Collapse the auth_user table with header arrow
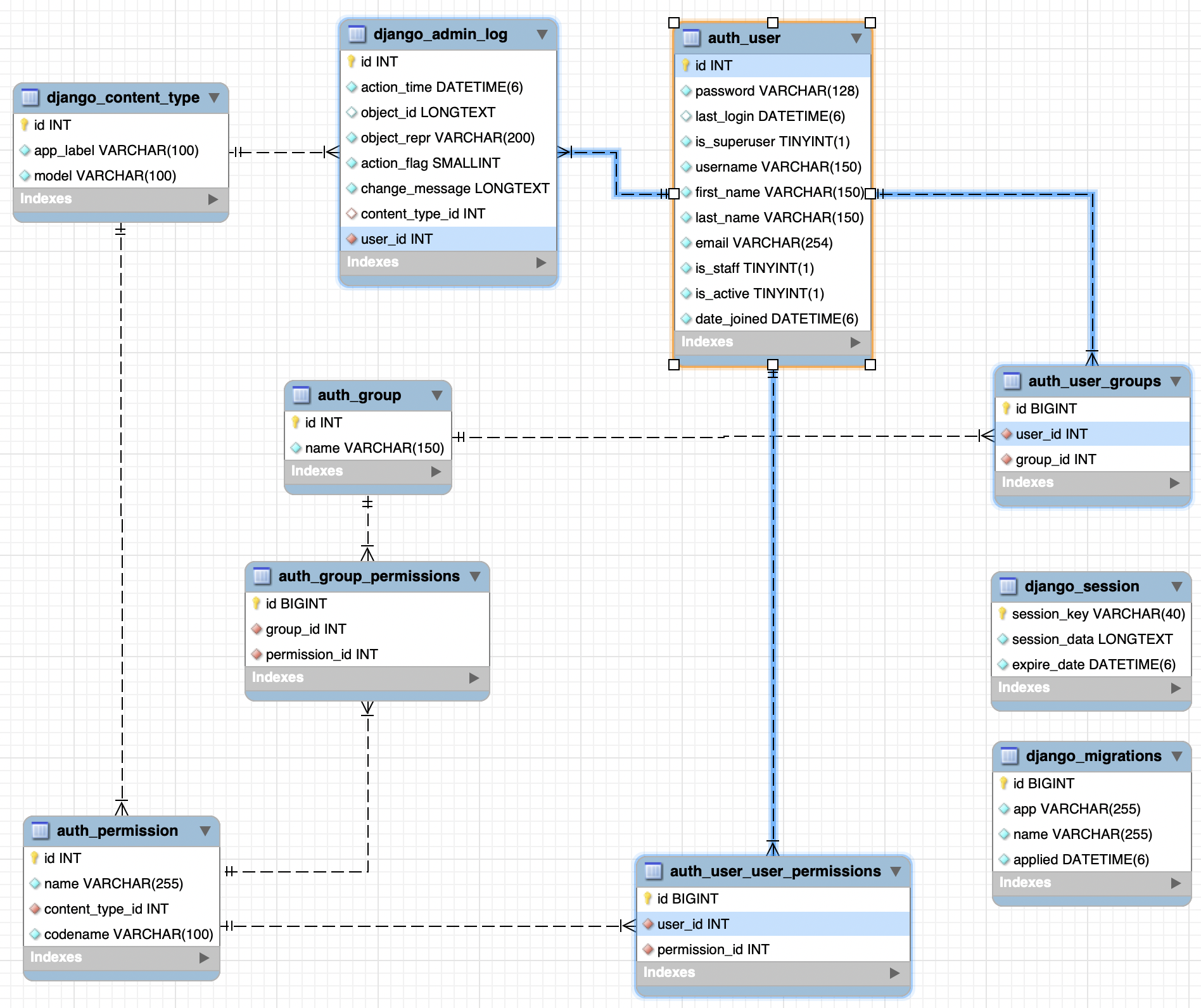 click(856, 38)
